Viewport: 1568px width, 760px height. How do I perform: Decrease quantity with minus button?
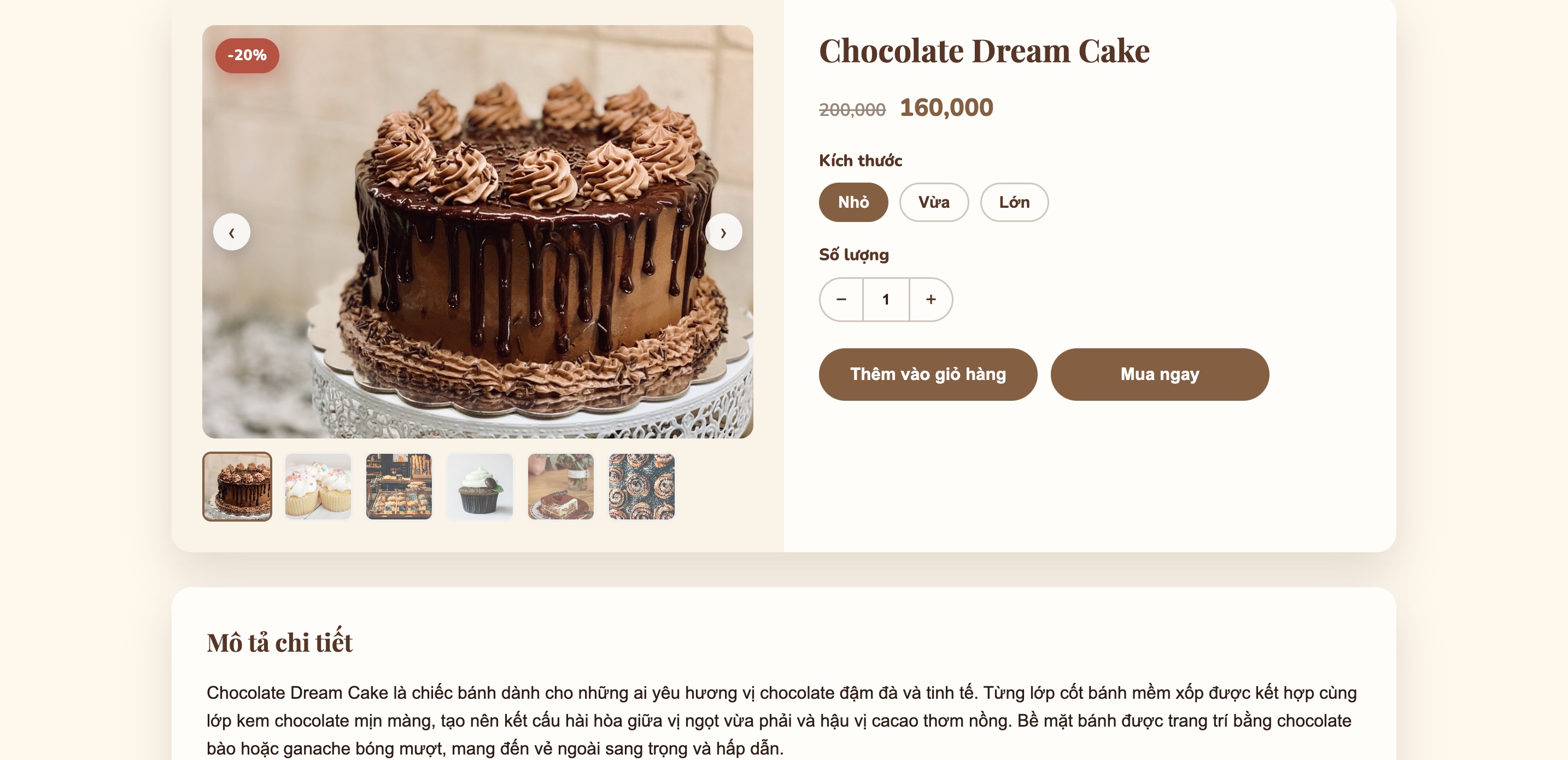[841, 299]
